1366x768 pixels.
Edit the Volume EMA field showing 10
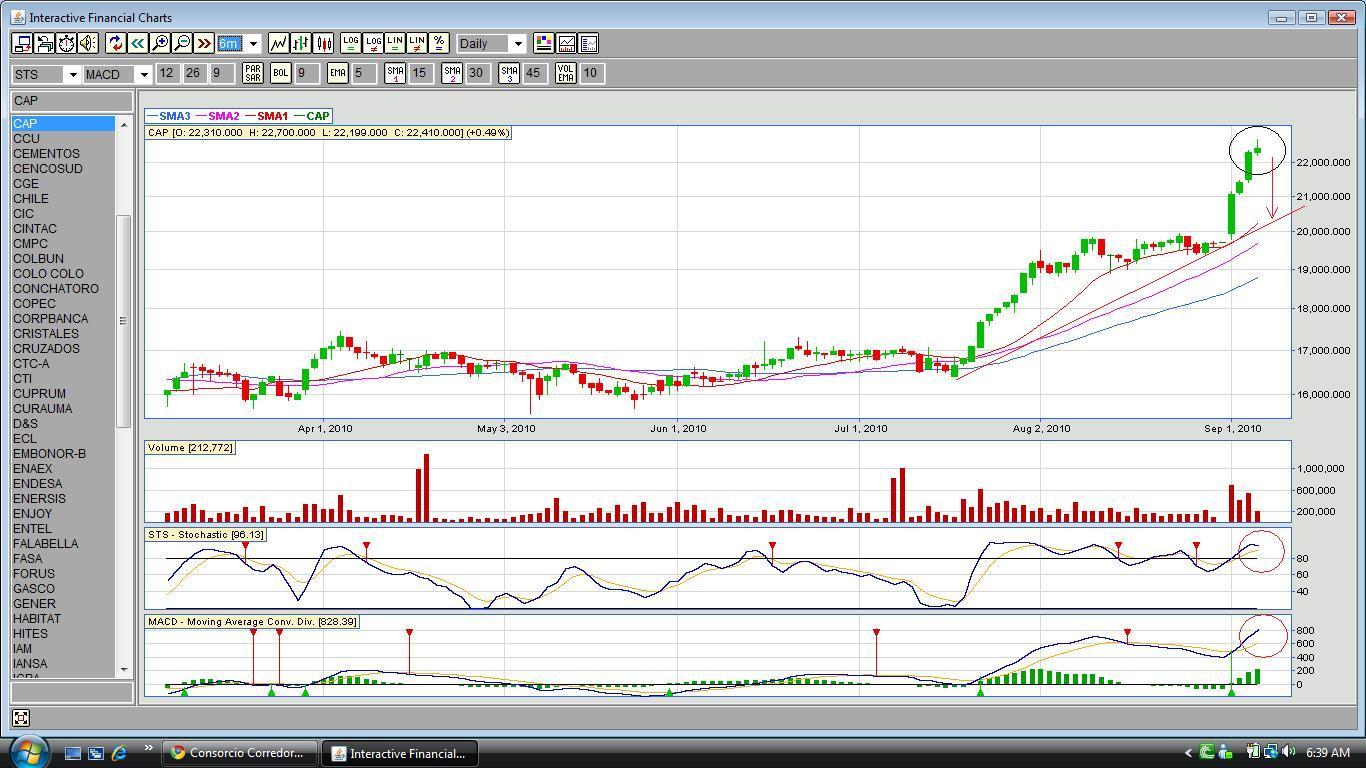pos(591,73)
